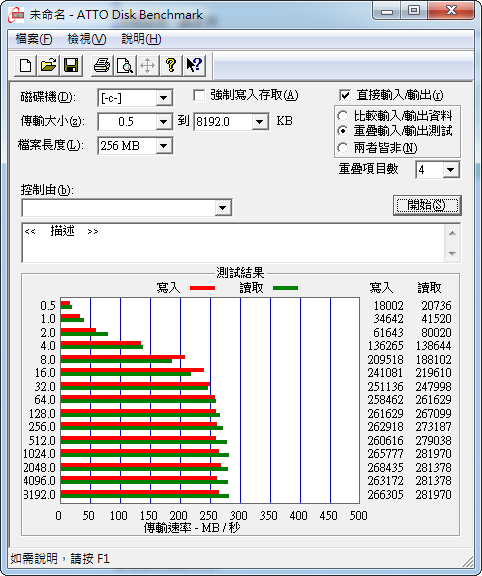Open the 重疊項目數 queue depth dropdown
Screen dimensions: 482x576
pos(451,170)
